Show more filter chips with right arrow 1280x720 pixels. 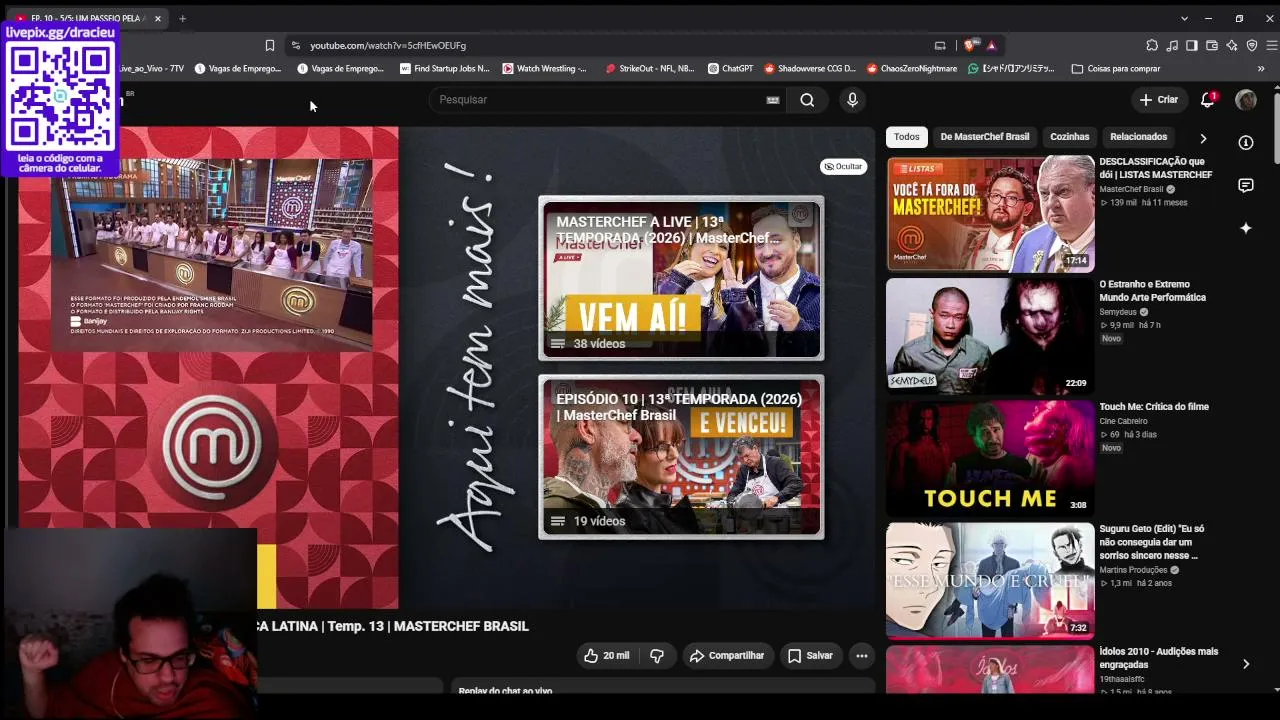pos(1203,138)
